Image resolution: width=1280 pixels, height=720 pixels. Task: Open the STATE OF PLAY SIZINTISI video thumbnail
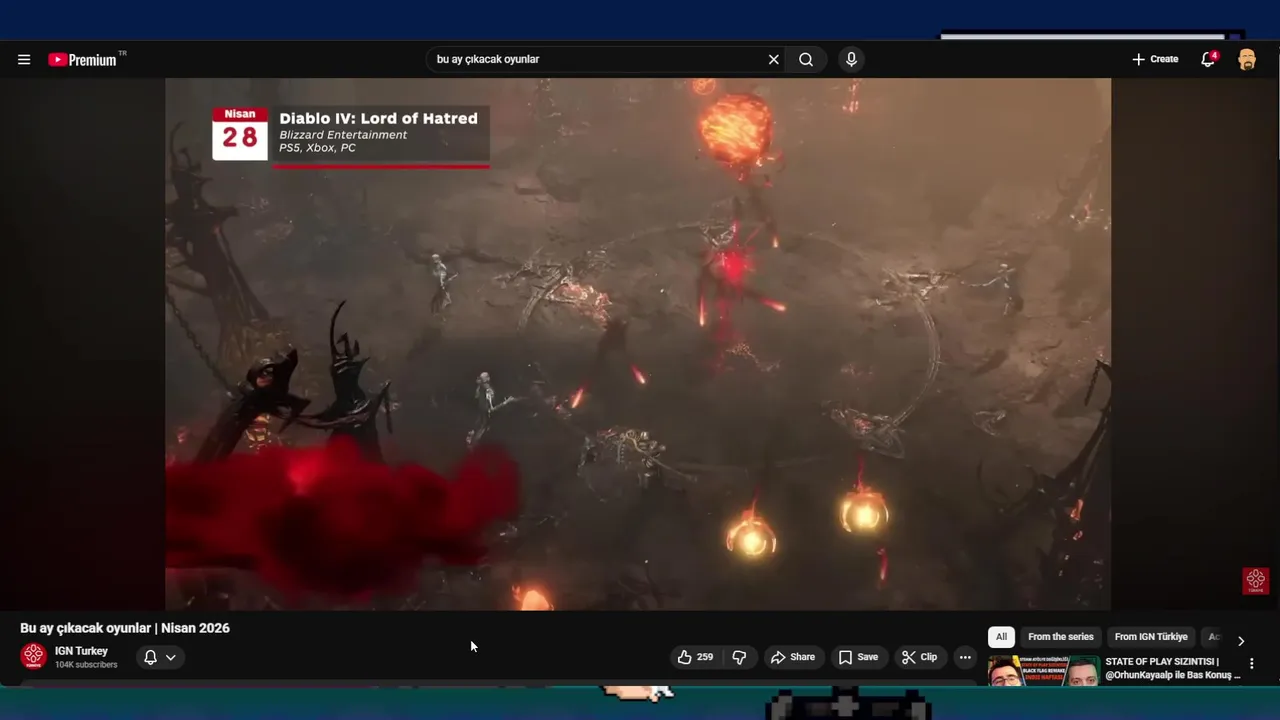click(1043, 670)
